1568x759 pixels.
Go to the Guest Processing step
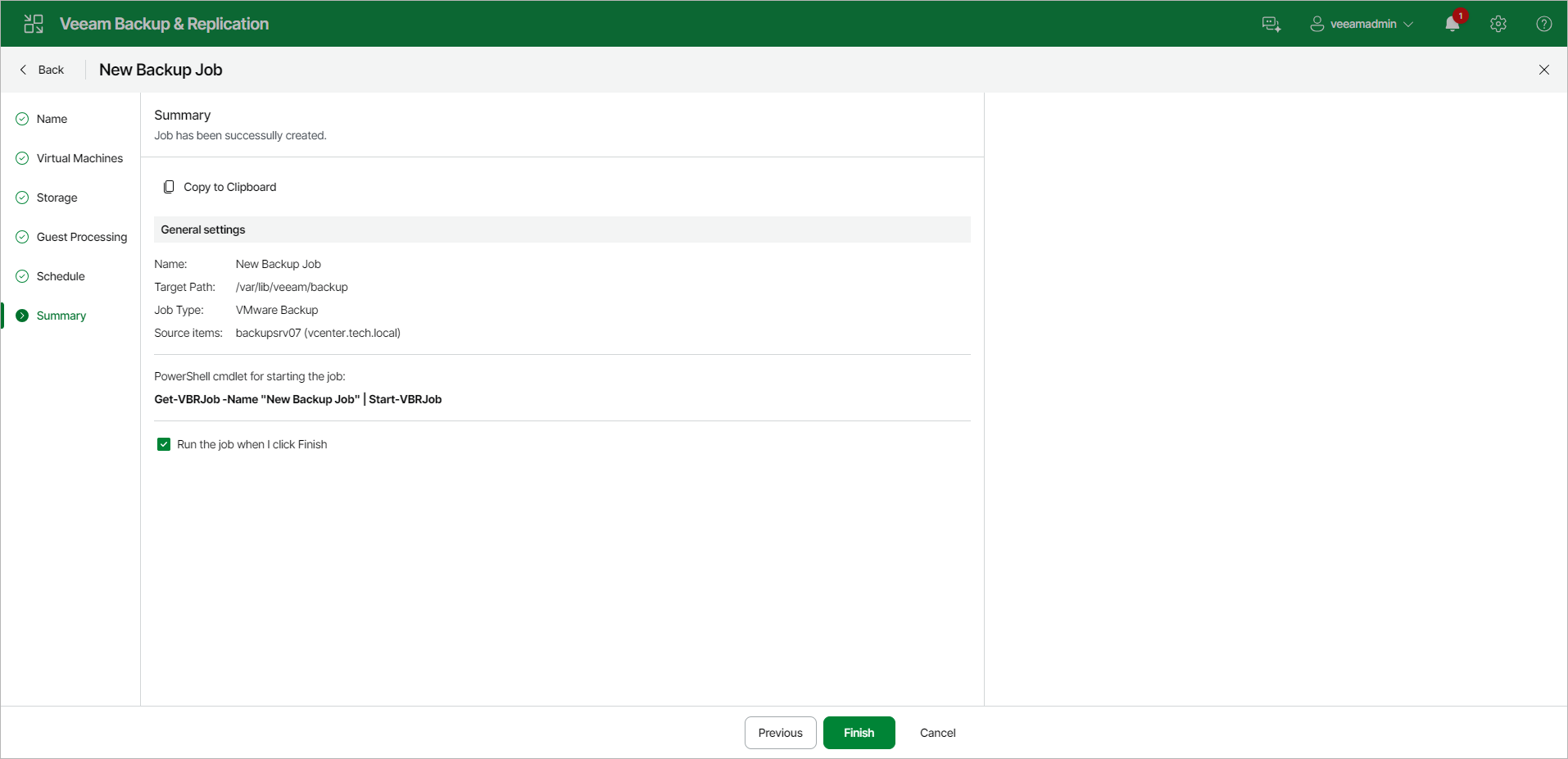pos(82,237)
